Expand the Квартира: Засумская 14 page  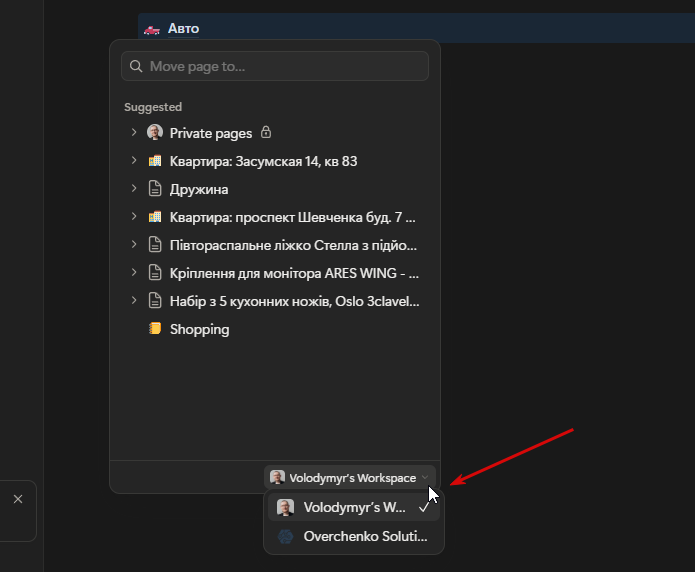click(134, 161)
